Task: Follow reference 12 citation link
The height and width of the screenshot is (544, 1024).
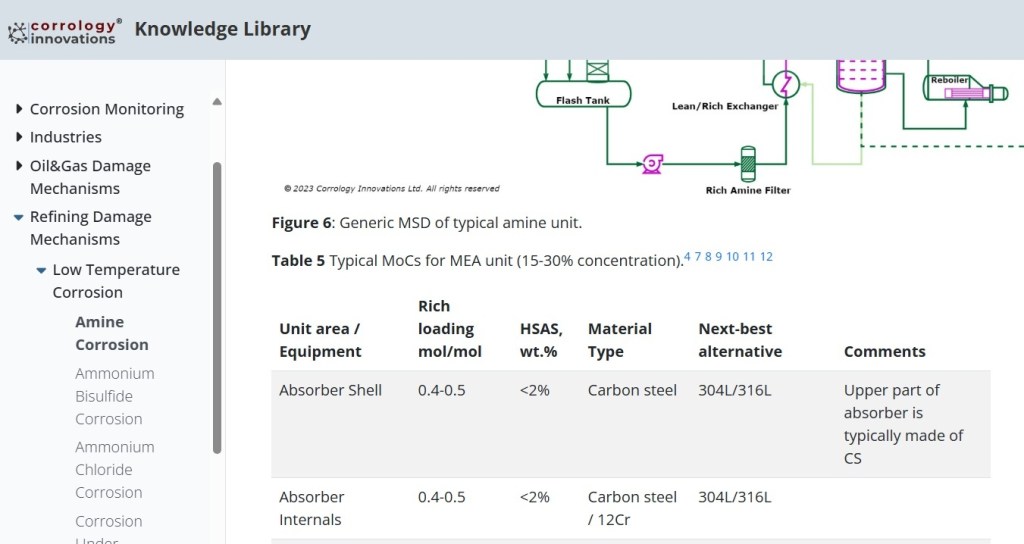Action: (x=766, y=256)
